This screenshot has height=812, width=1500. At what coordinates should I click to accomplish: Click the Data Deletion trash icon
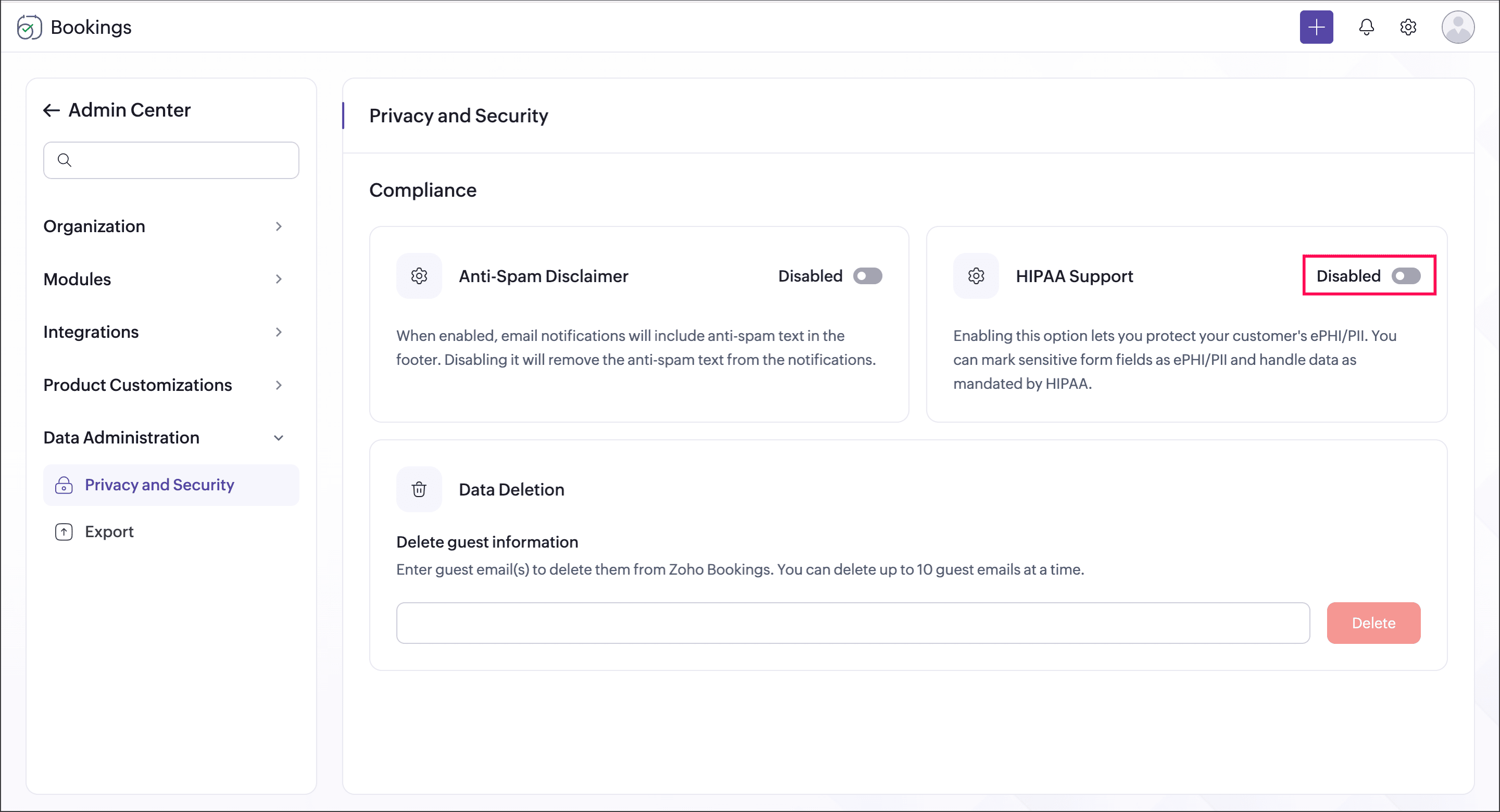point(419,489)
